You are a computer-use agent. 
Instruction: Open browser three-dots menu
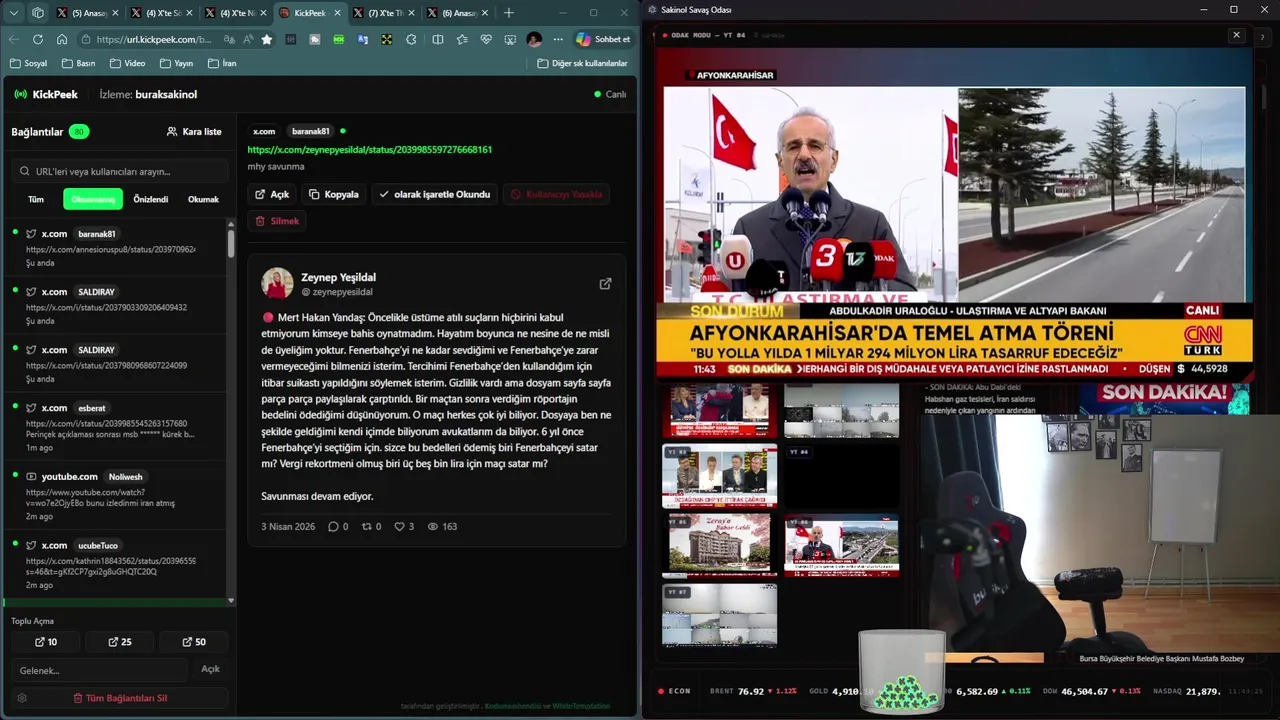[x=557, y=39]
